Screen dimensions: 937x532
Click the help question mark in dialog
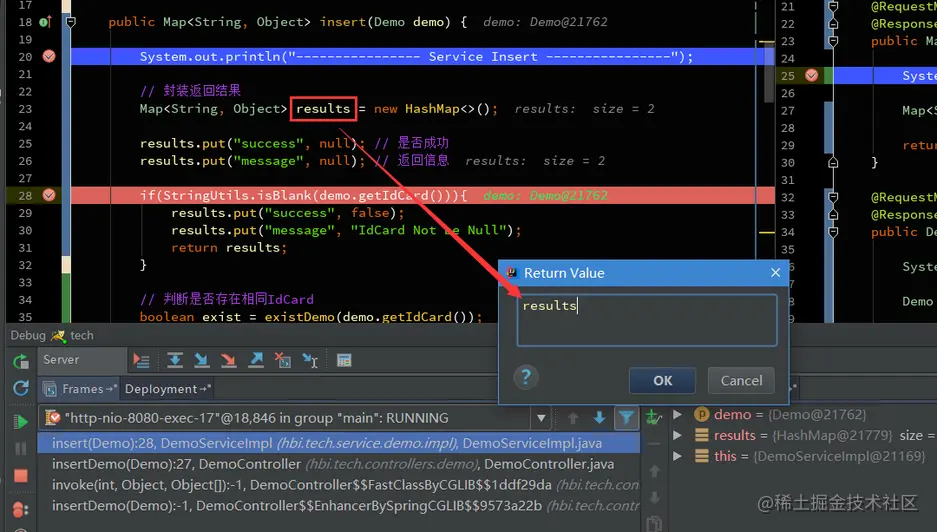[526, 377]
